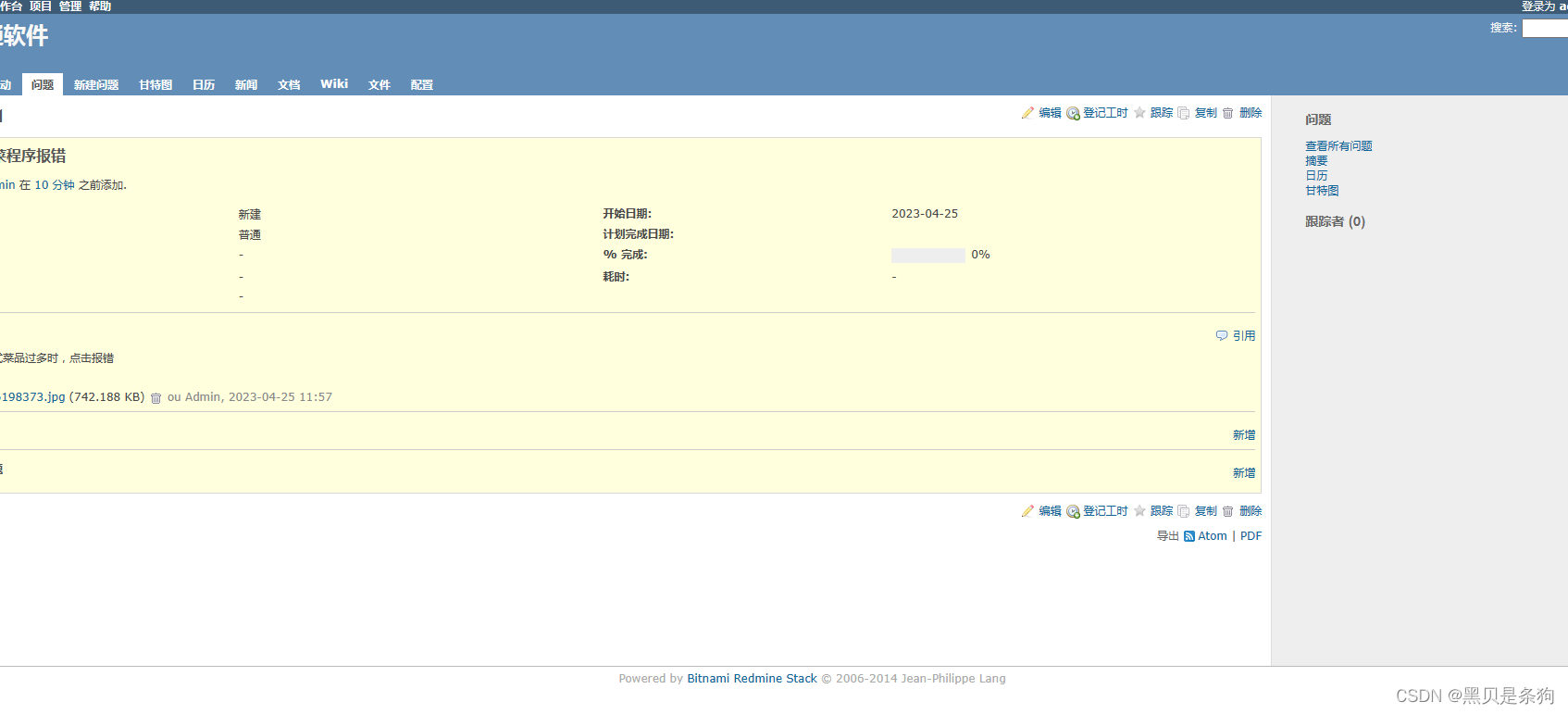Image resolution: width=1568 pixels, height=714 pixels.
Task: Open the 新闻 tab
Action: coord(246,84)
